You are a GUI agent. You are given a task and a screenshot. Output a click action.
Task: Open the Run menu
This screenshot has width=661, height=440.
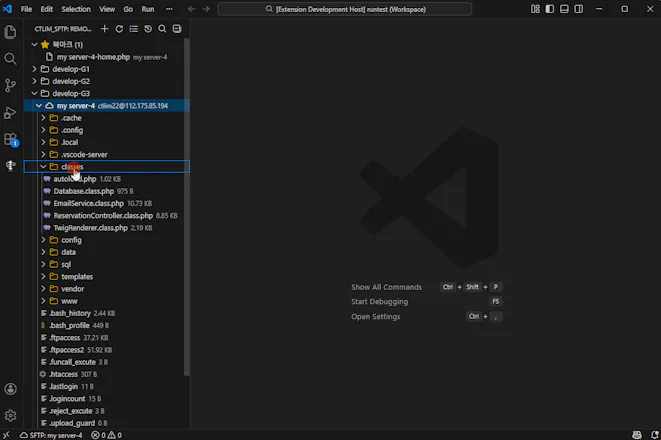148,9
